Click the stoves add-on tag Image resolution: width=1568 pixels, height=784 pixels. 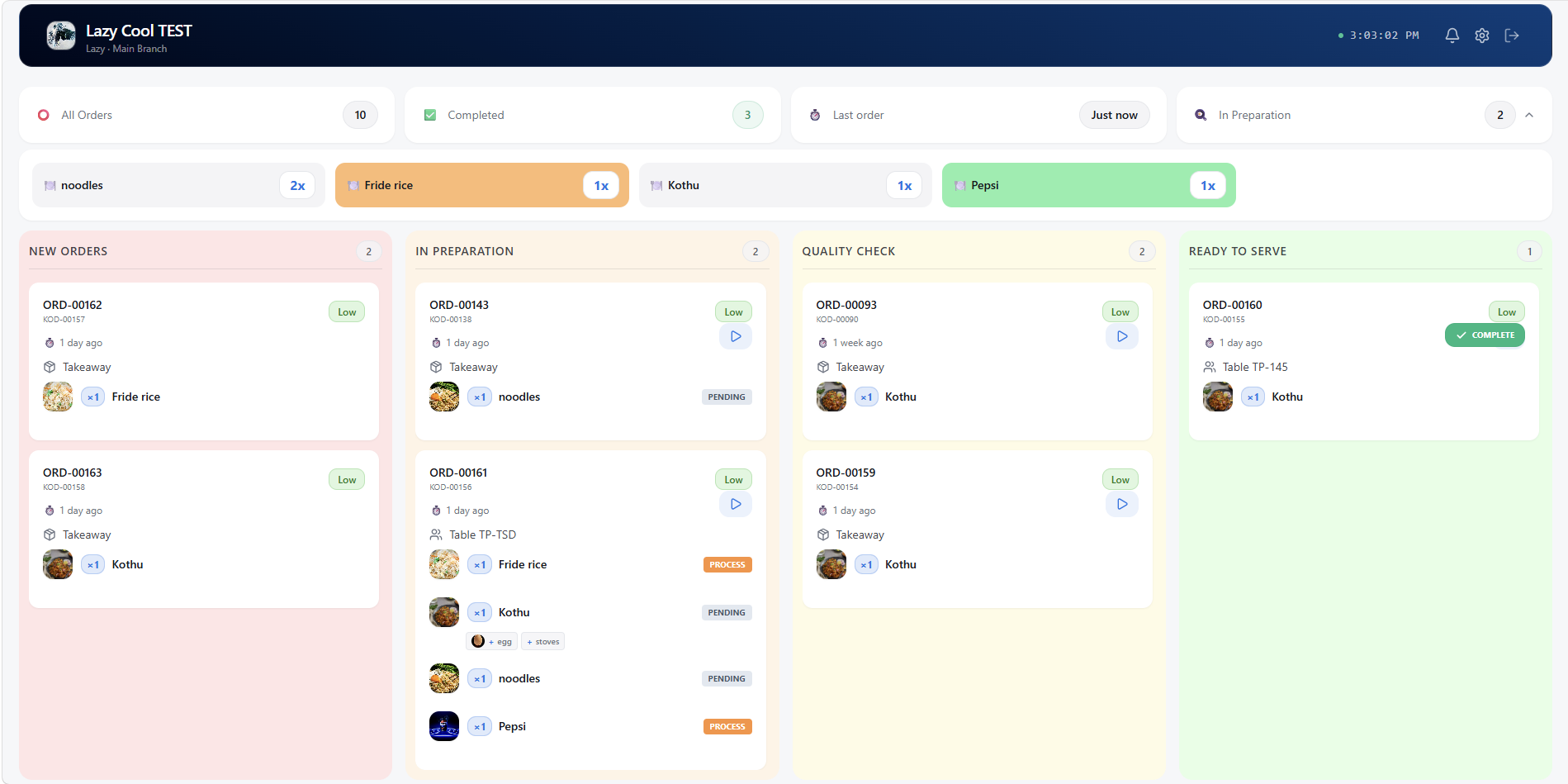pos(543,641)
